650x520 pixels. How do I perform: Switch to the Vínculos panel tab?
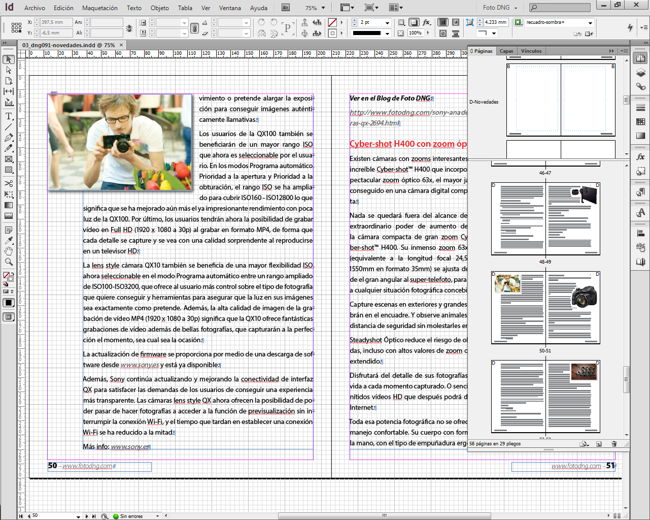coord(531,51)
